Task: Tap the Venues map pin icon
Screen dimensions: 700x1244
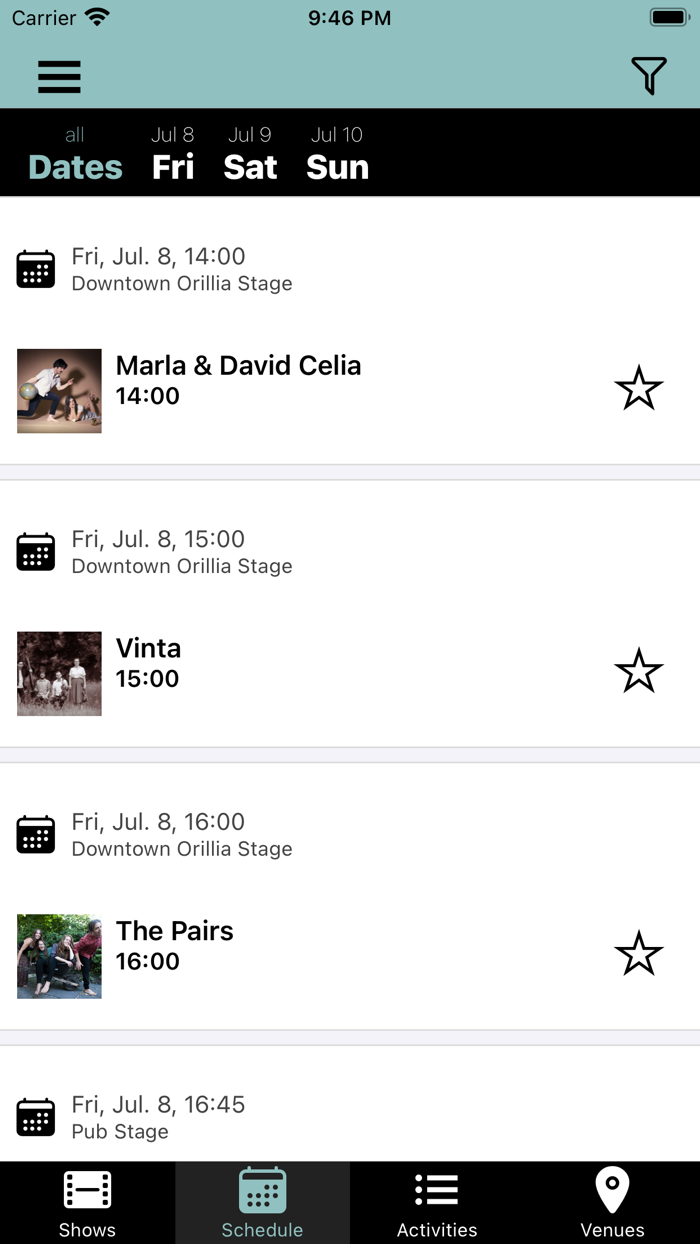Action: [612, 1190]
